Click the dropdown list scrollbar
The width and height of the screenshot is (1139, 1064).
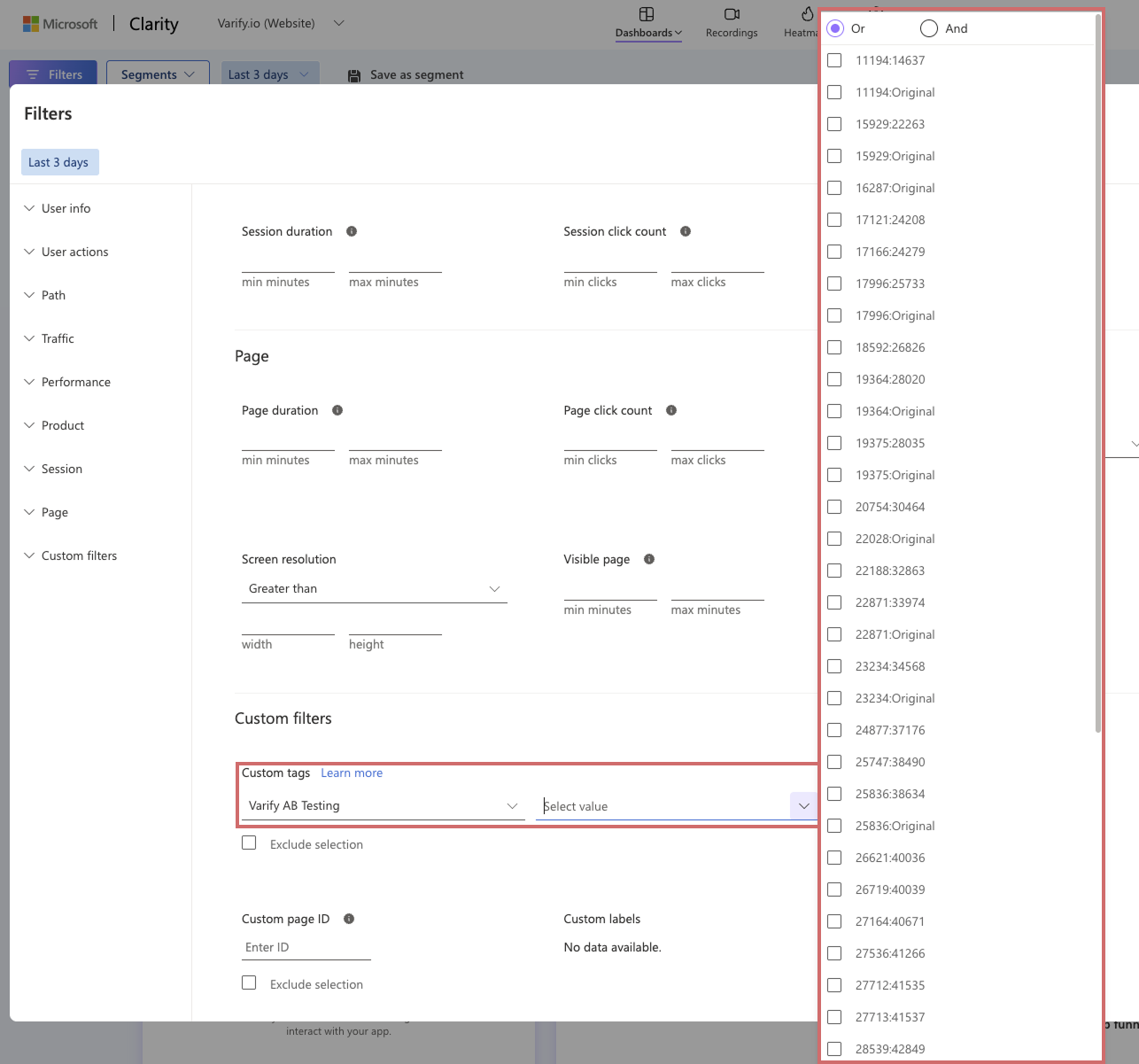click(x=1098, y=372)
